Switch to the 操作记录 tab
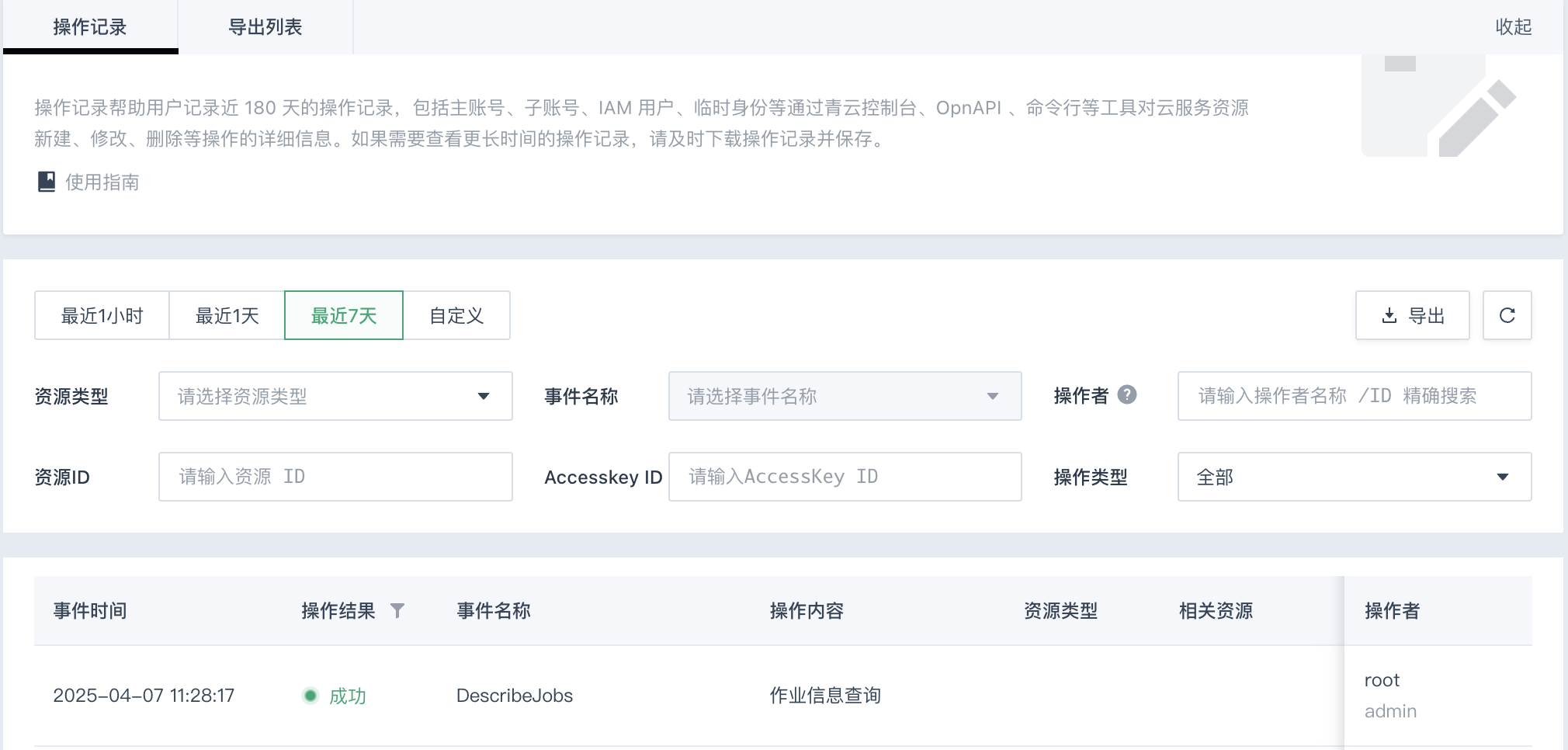Viewport: 1568px width, 750px height. click(90, 27)
